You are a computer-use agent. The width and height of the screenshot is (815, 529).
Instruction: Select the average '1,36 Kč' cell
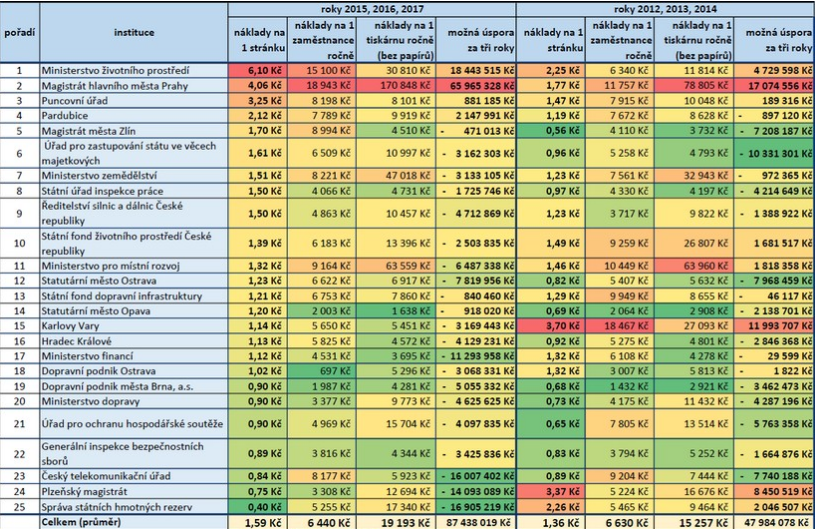[551, 522]
